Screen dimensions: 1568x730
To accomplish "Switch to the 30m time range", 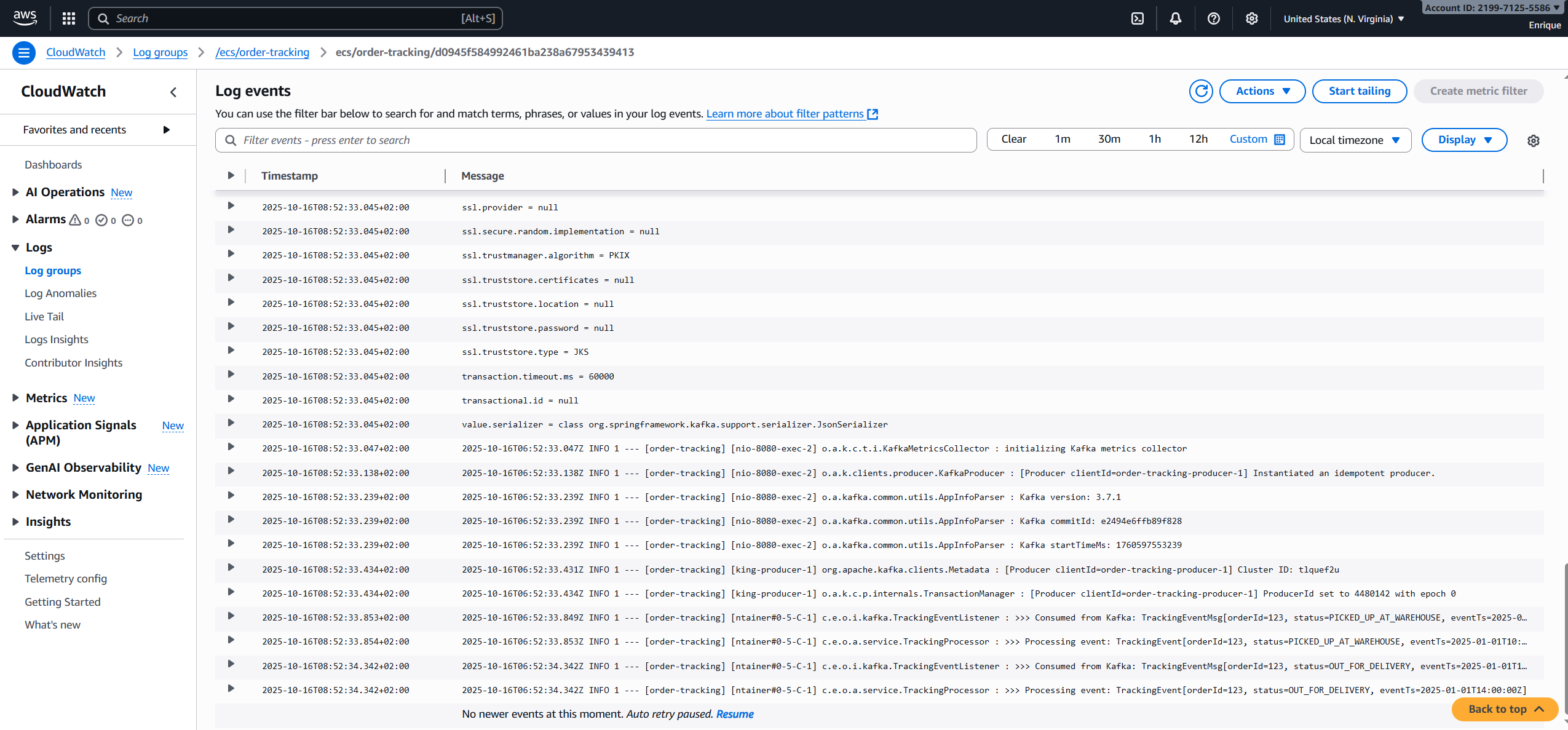I will click(1109, 139).
